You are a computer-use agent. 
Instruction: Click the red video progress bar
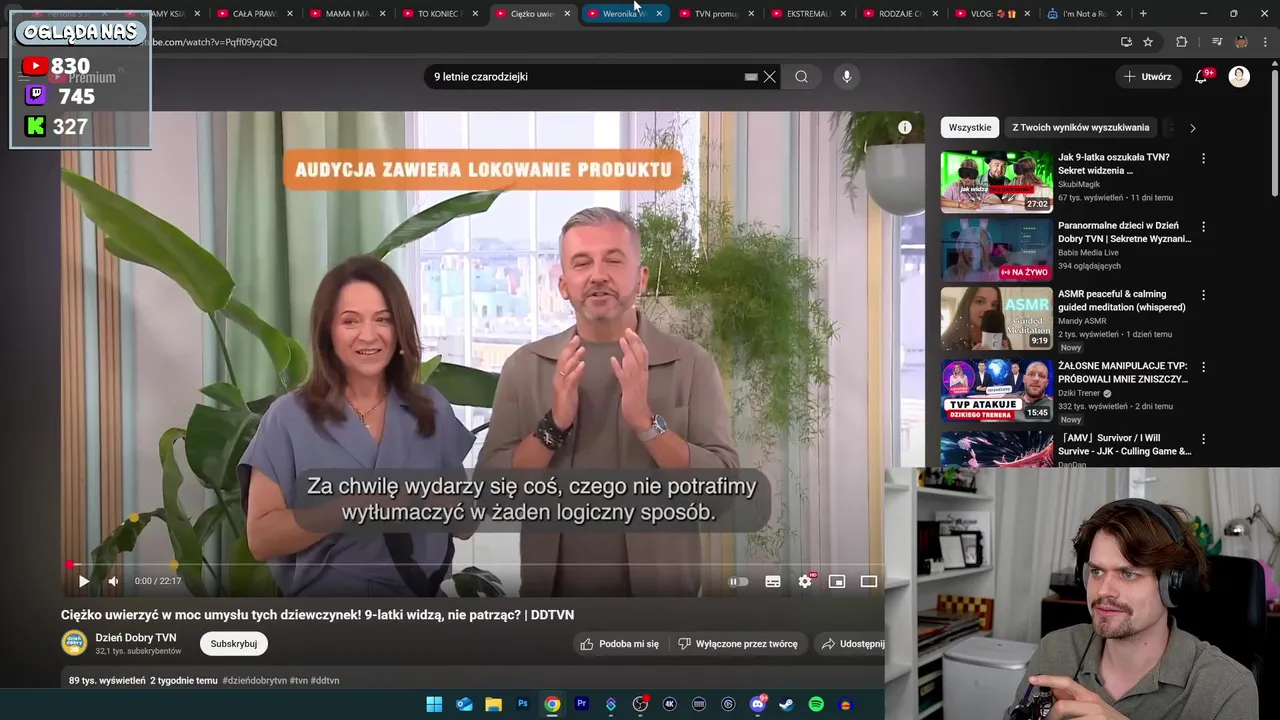[470, 565]
